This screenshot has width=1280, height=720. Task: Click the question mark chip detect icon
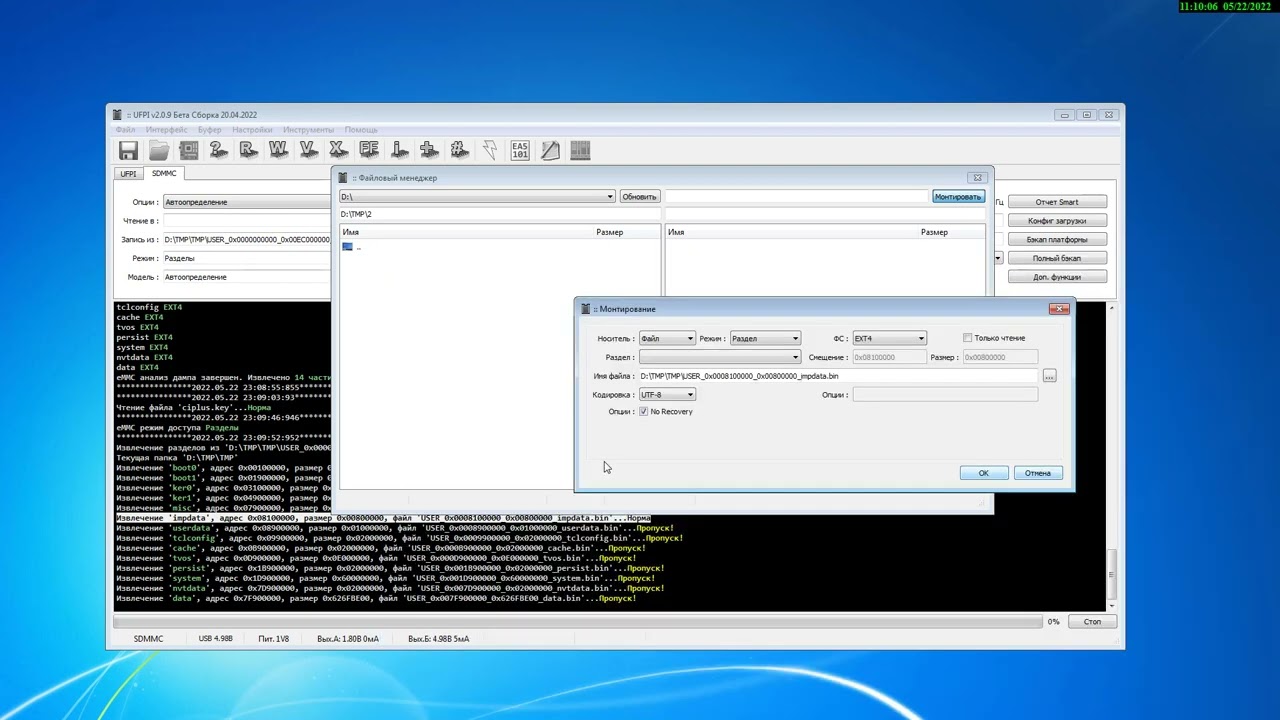click(218, 150)
